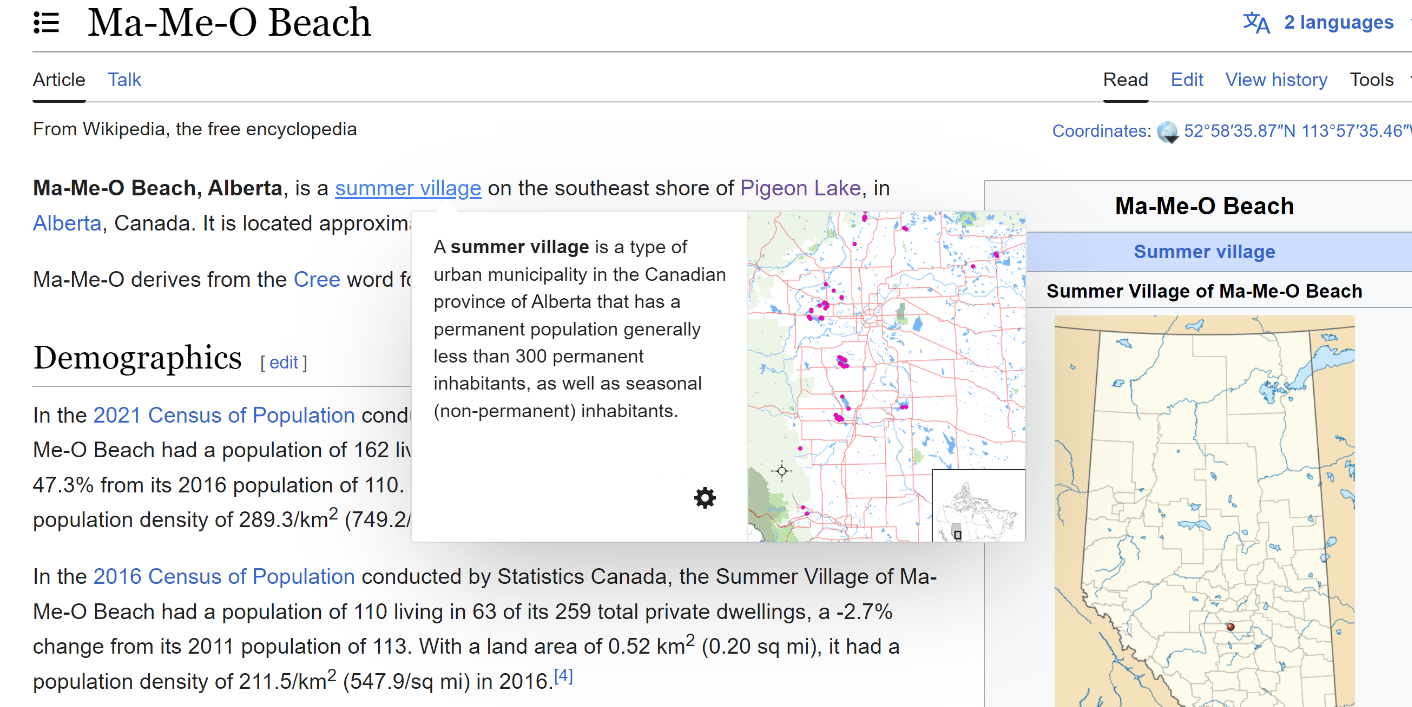Click the Edit tab at top
The image size is (1412, 707).
[1187, 80]
